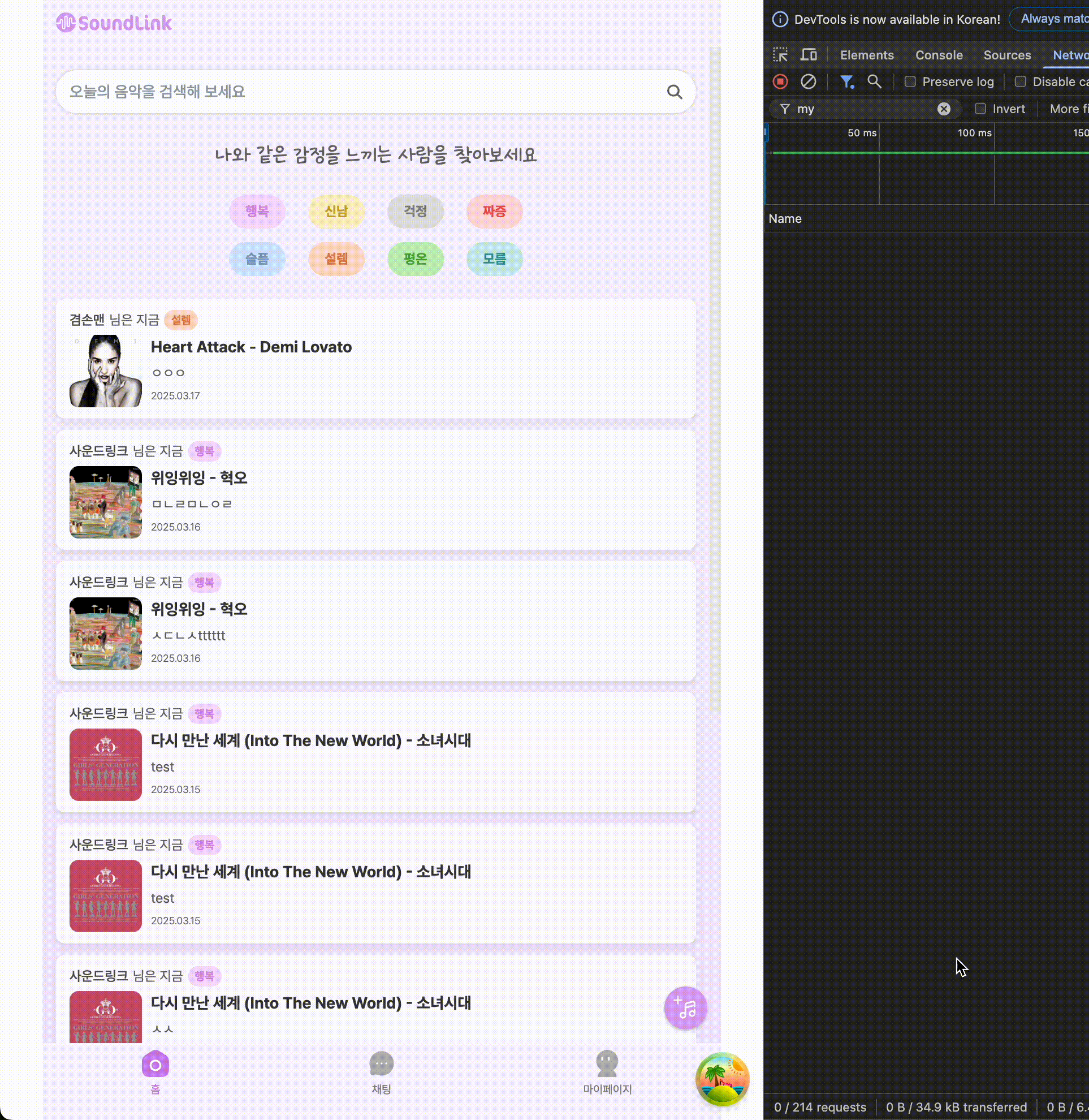This screenshot has height=1120, width=1089.
Task: Stop recording network log
Action: click(780, 82)
